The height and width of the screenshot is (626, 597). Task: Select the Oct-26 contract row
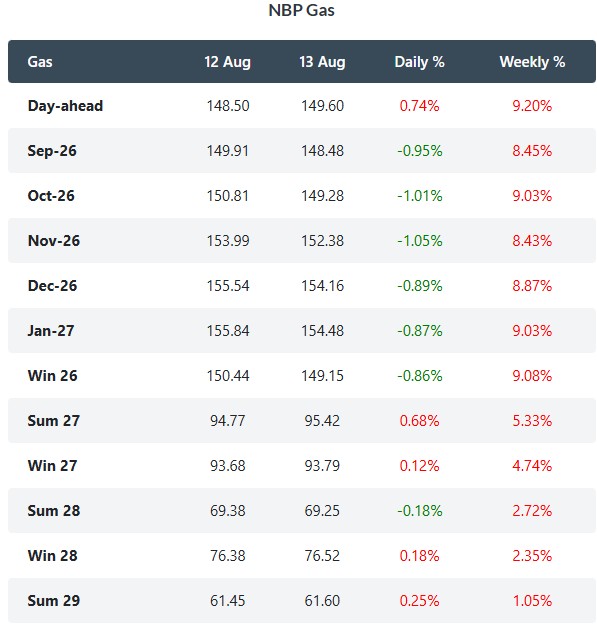[x=301, y=196]
